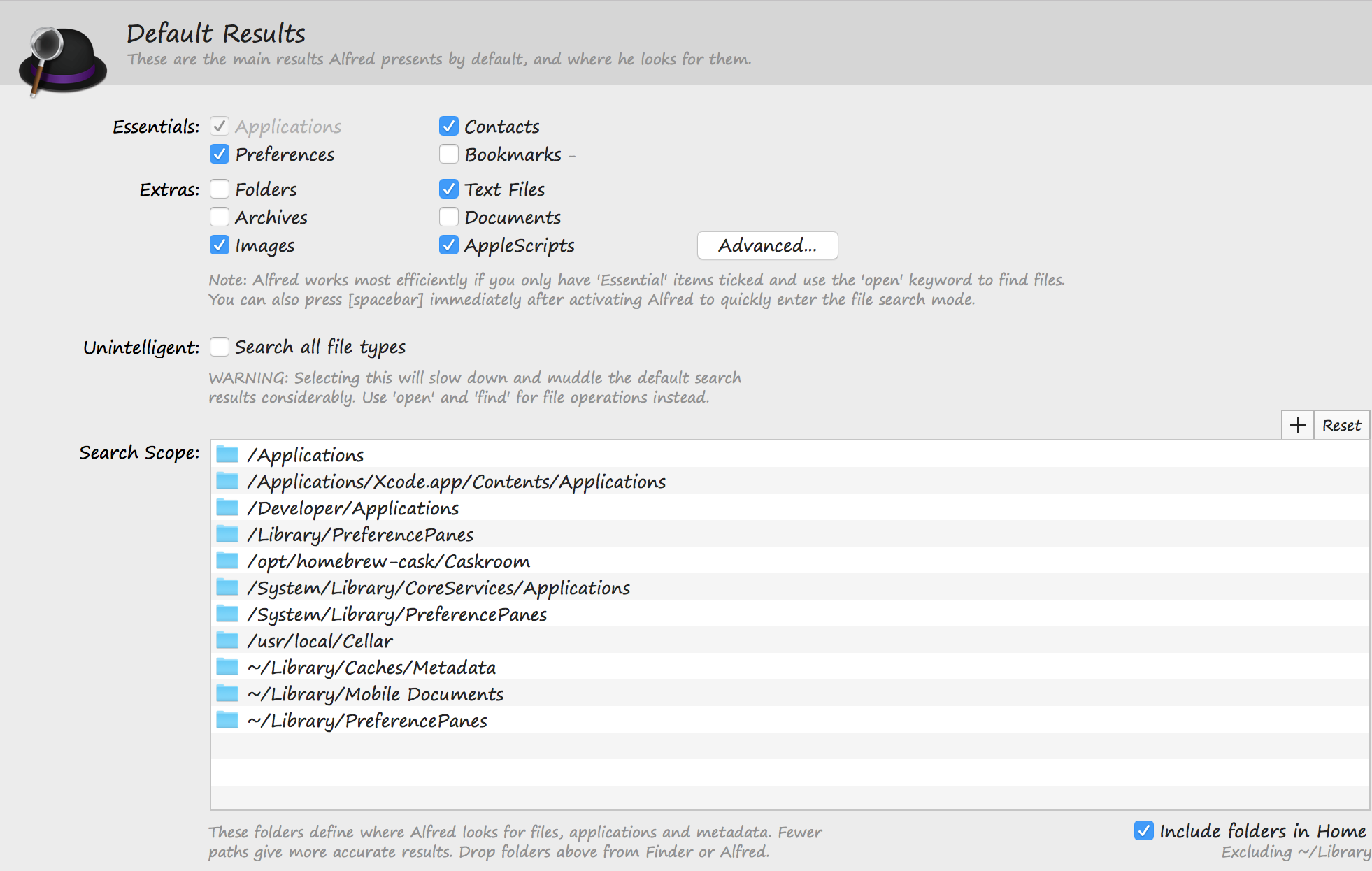Click the folder icon beside ~/Library/Mobile Documents
Image resolution: width=1372 pixels, height=871 pixels.
[x=227, y=693]
